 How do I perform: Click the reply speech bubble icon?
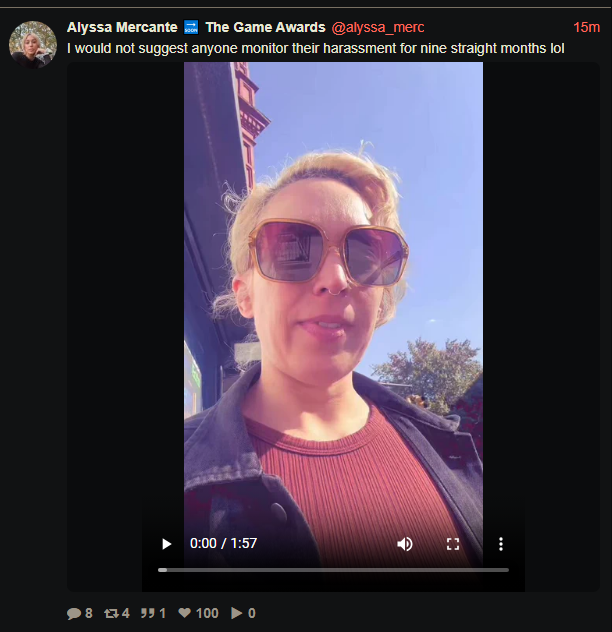click(74, 613)
